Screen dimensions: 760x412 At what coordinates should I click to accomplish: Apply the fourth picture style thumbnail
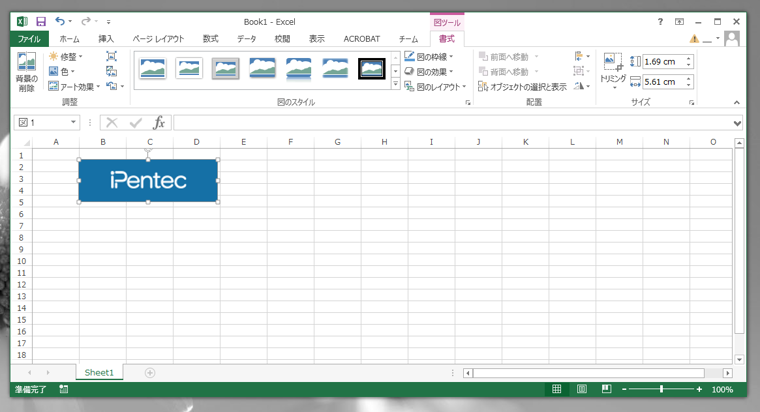[262, 68]
